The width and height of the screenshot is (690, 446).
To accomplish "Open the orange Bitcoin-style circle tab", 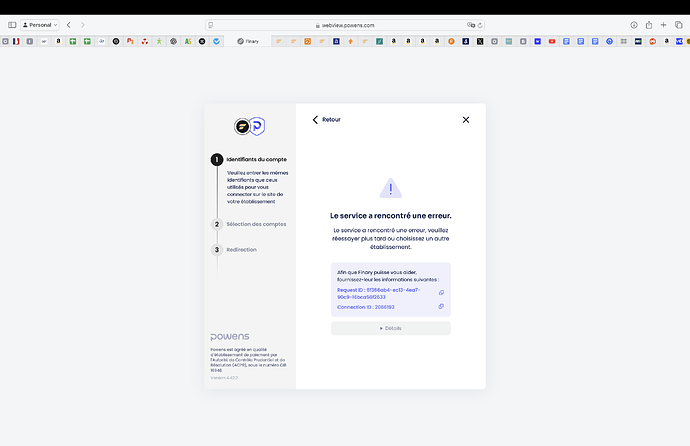I will [x=451, y=41].
